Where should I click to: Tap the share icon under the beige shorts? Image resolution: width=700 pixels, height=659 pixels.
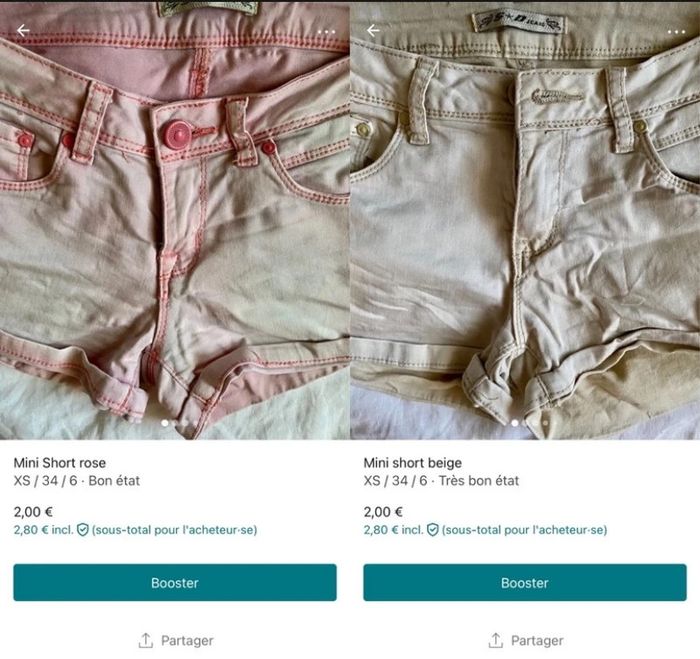pyautogui.click(x=495, y=640)
